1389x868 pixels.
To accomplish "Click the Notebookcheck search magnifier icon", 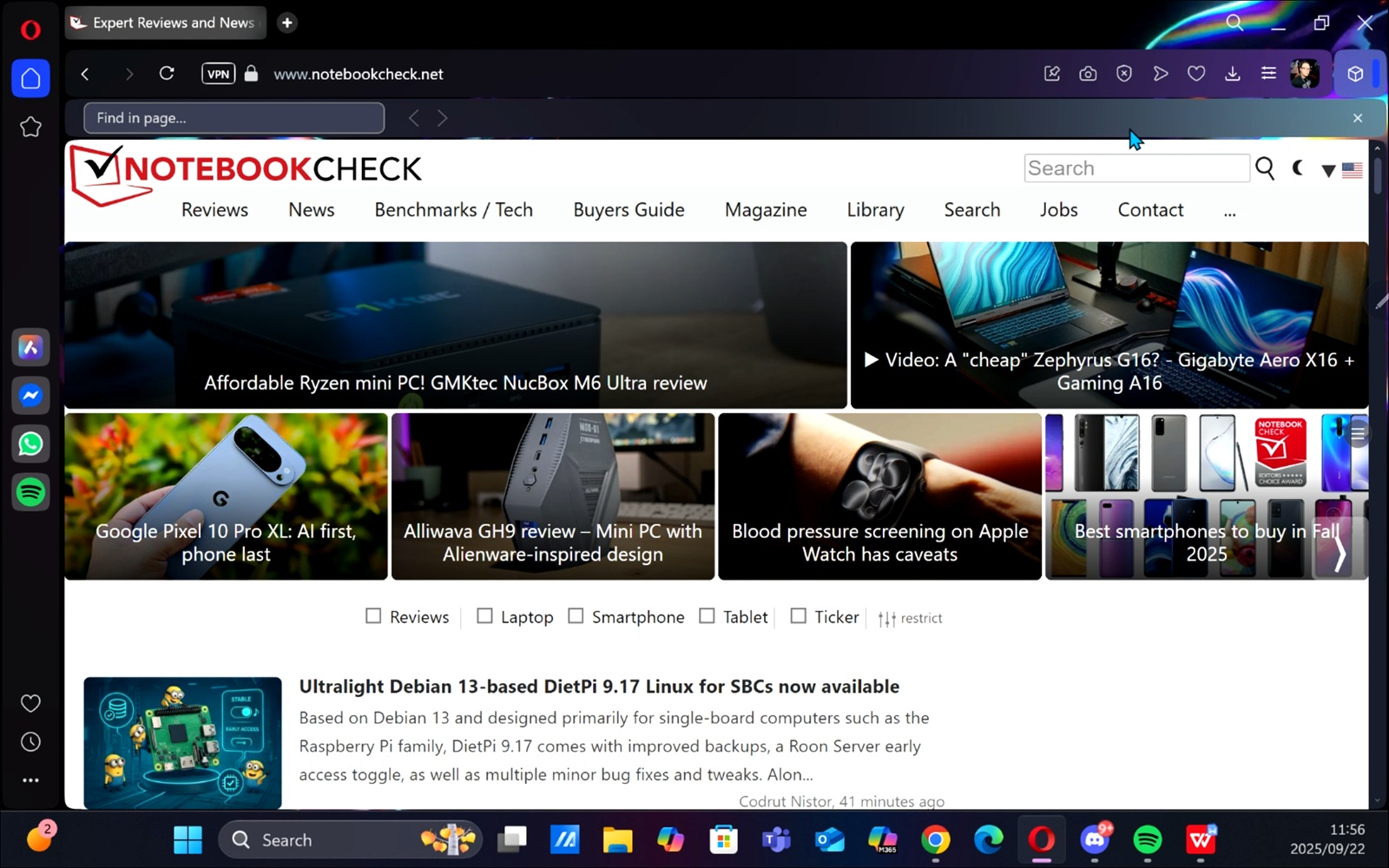I will tap(1265, 168).
